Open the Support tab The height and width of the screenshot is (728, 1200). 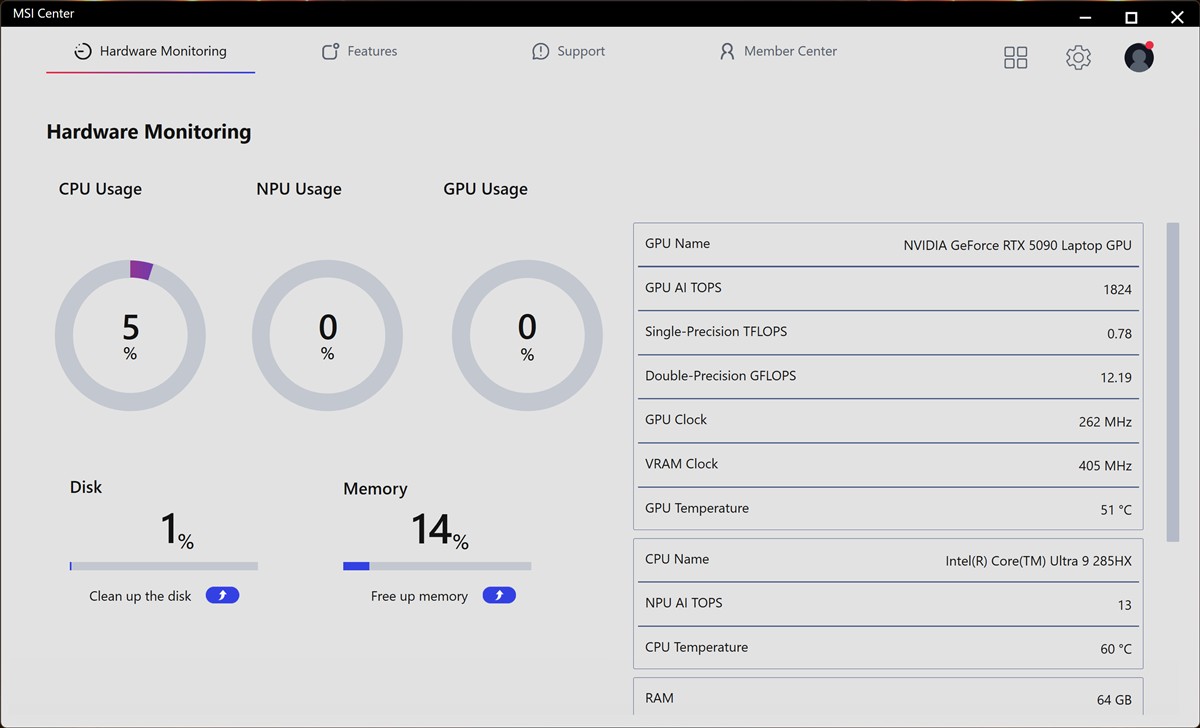[581, 51]
